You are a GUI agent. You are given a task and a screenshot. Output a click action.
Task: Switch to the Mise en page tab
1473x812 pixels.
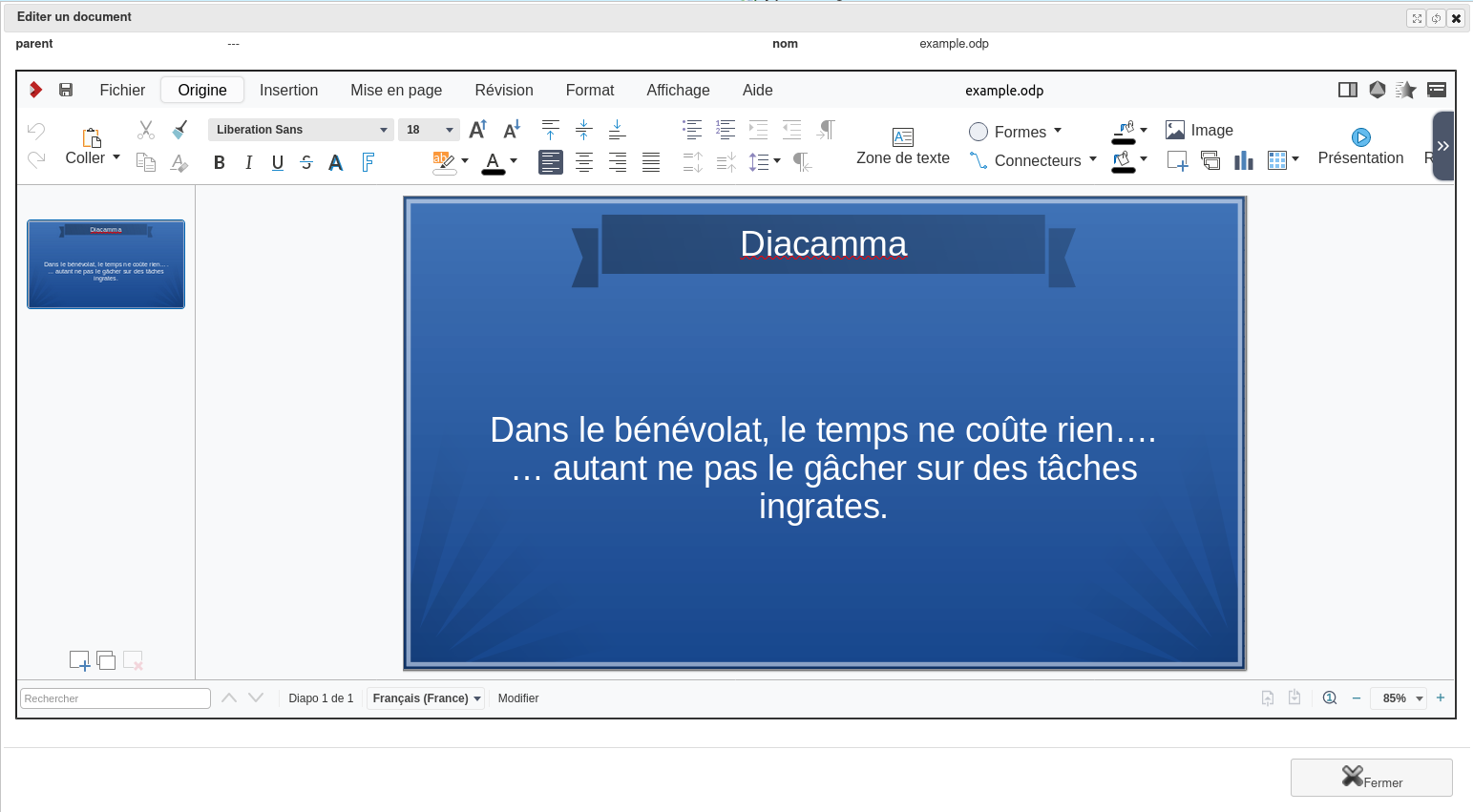coord(395,90)
